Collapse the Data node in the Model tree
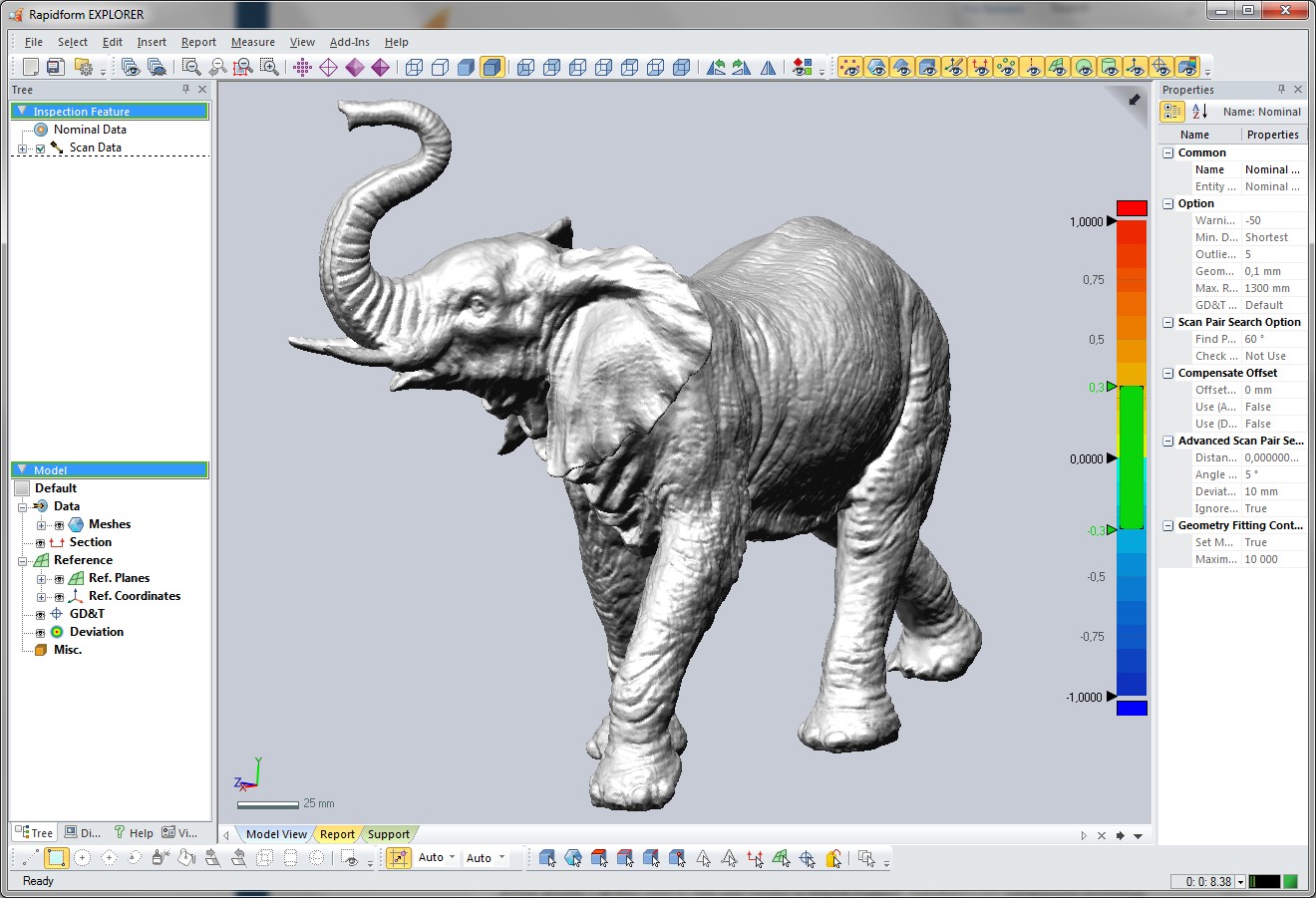The height and width of the screenshot is (898, 1316). 22,506
